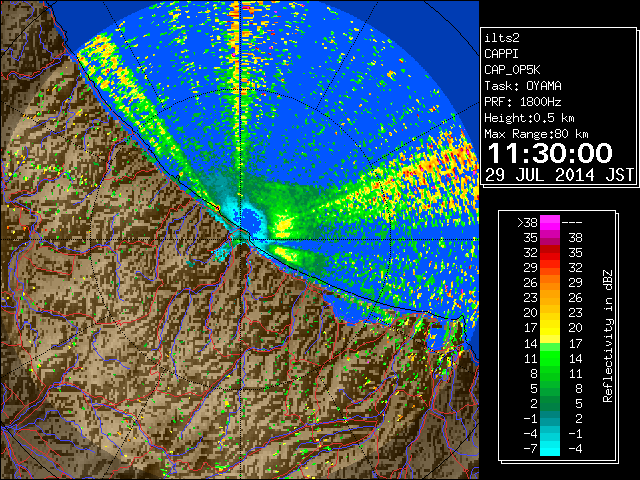The width and height of the screenshot is (640, 480).
Task: Select the cyan -7 dBZ legend swatch
Action: 550,448
